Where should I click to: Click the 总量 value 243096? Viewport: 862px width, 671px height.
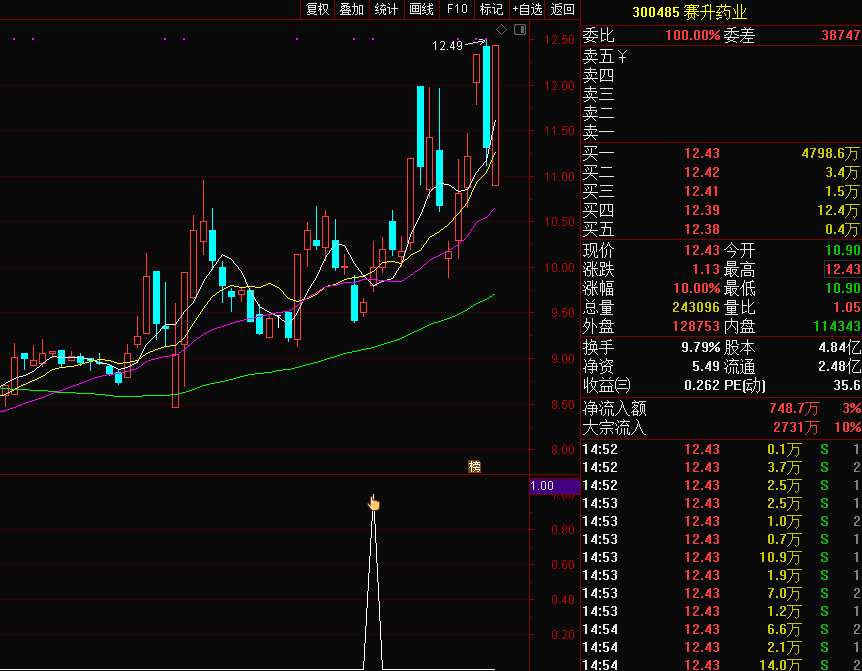point(696,307)
